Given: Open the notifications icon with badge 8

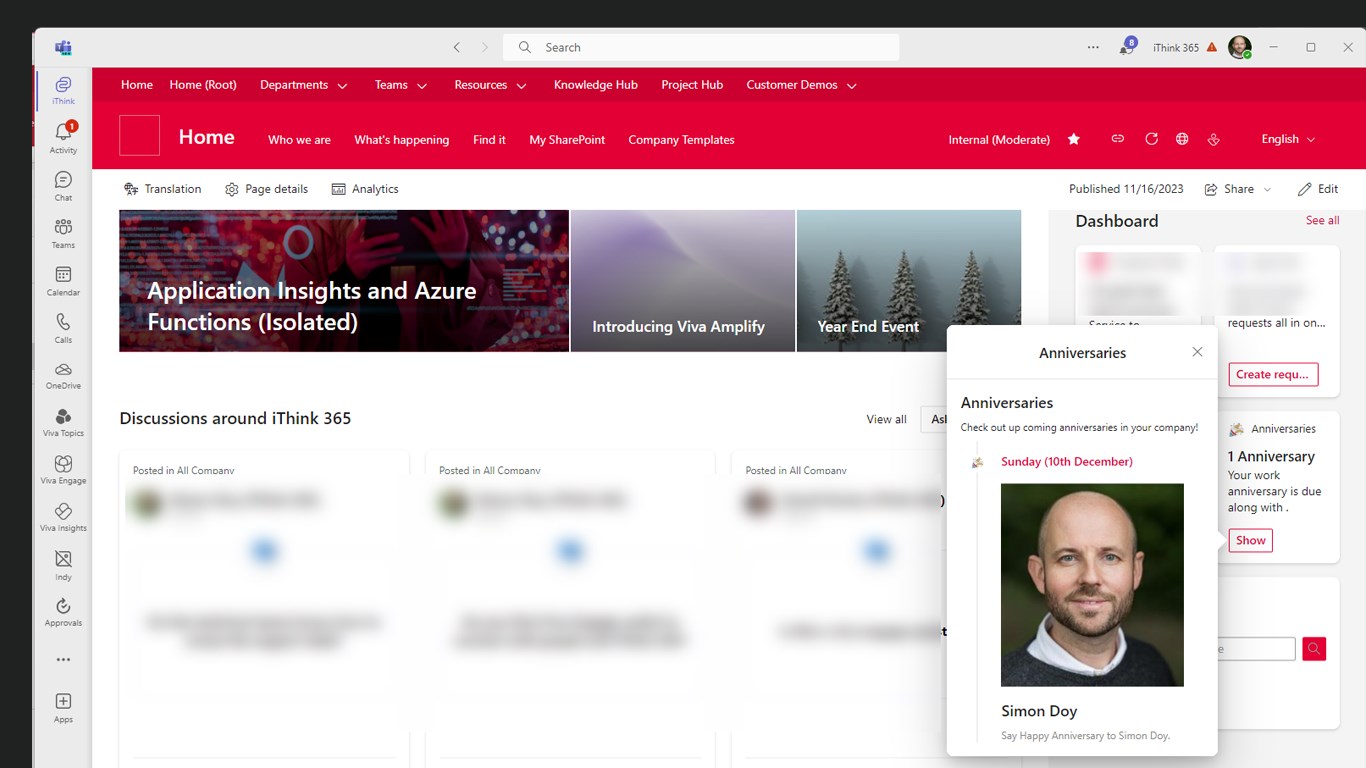Looking at the screenshot, I should click(1127, 47).
